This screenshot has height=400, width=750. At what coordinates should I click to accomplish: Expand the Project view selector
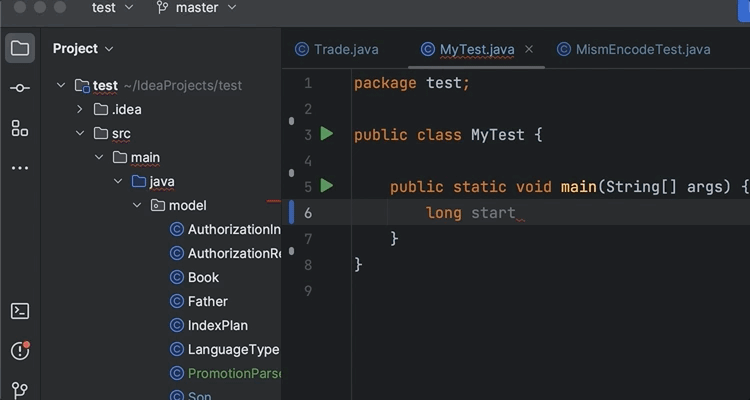tap(83, 48)
